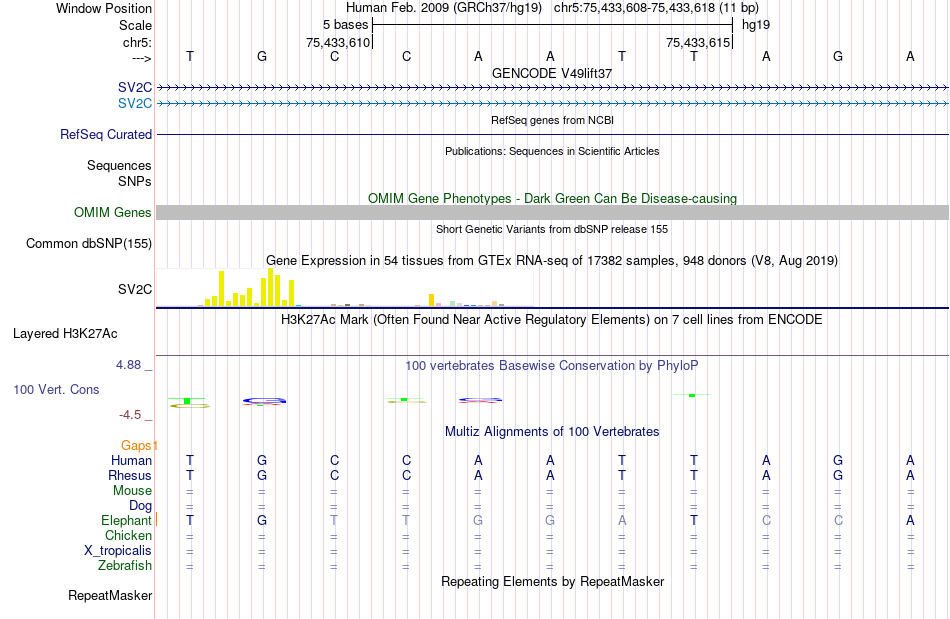Click the RefSeq Curated track label

point(106,134)
